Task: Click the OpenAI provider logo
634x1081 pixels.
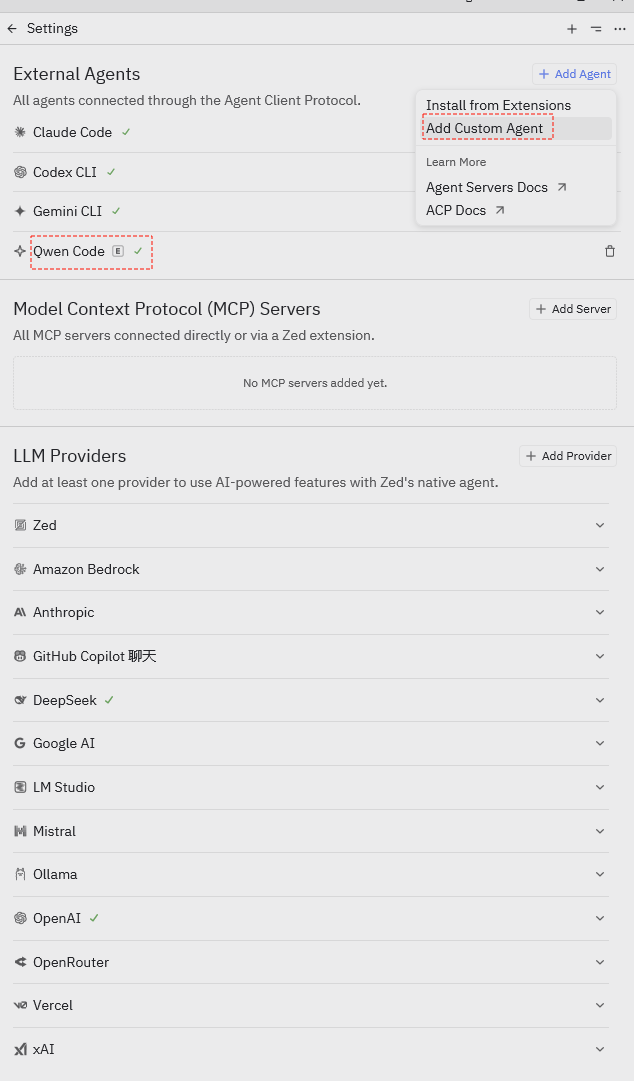Action: click(20, 918)
